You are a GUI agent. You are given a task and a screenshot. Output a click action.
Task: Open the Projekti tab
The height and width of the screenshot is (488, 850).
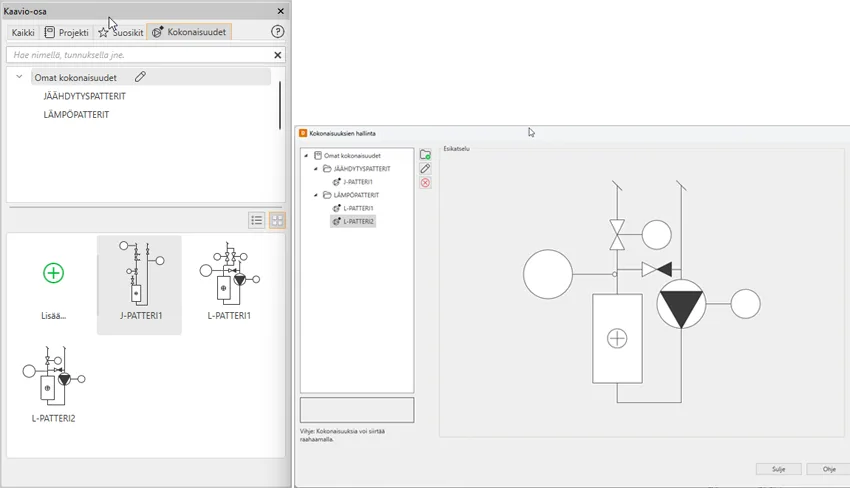tap(66, 32)
